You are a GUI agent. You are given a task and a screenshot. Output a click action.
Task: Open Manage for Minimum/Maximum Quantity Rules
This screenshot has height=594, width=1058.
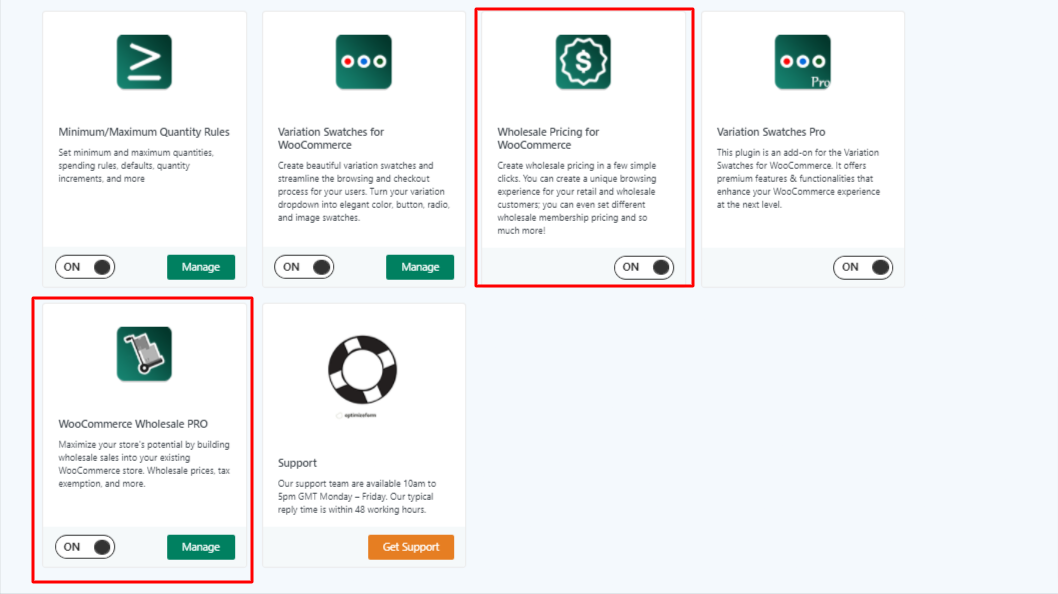(201, 267)
